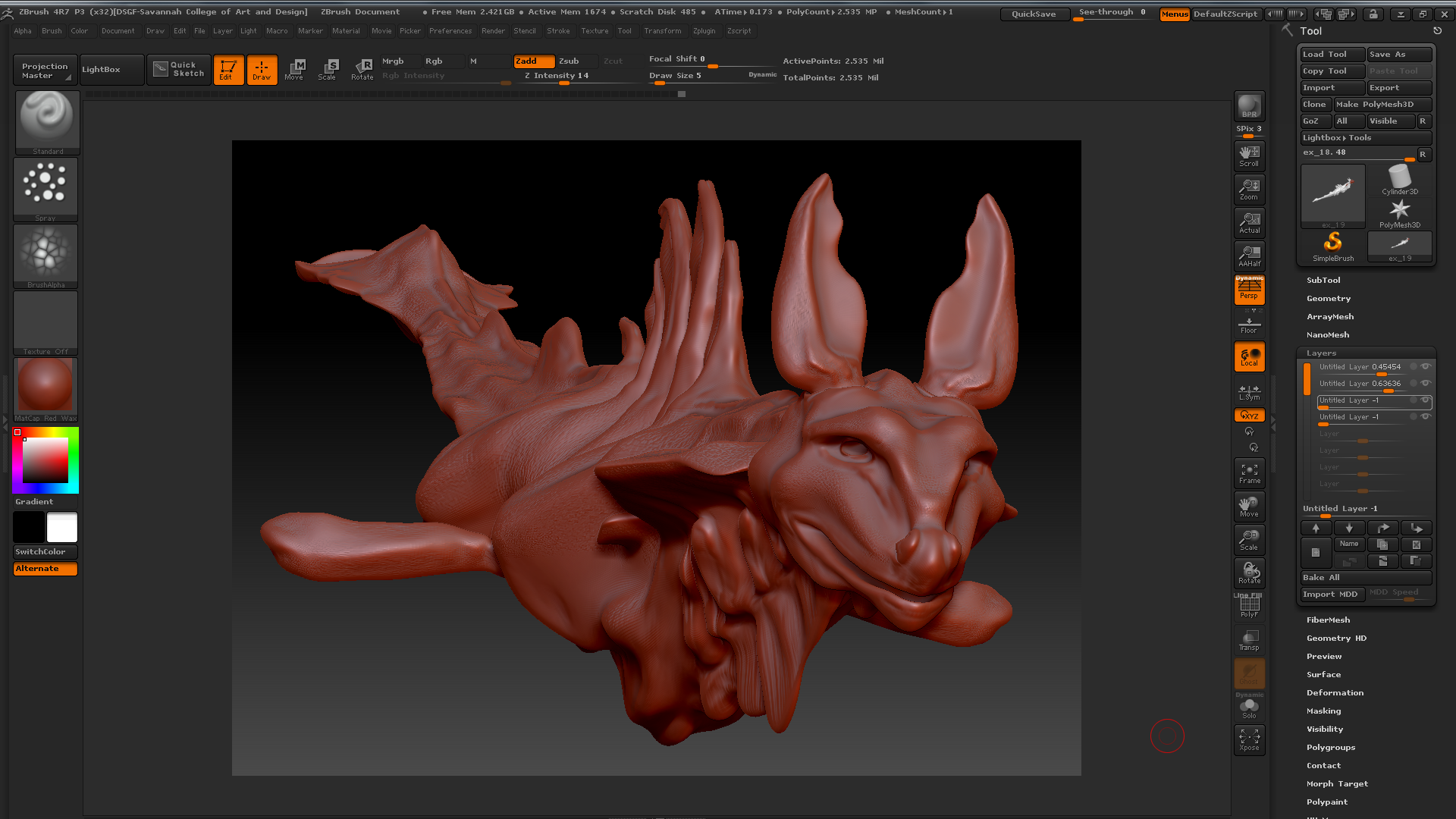Viewport: 1456px width, 819px height.
Task: Click the AAHalf view icon
Action: [x=1249, y=256]
